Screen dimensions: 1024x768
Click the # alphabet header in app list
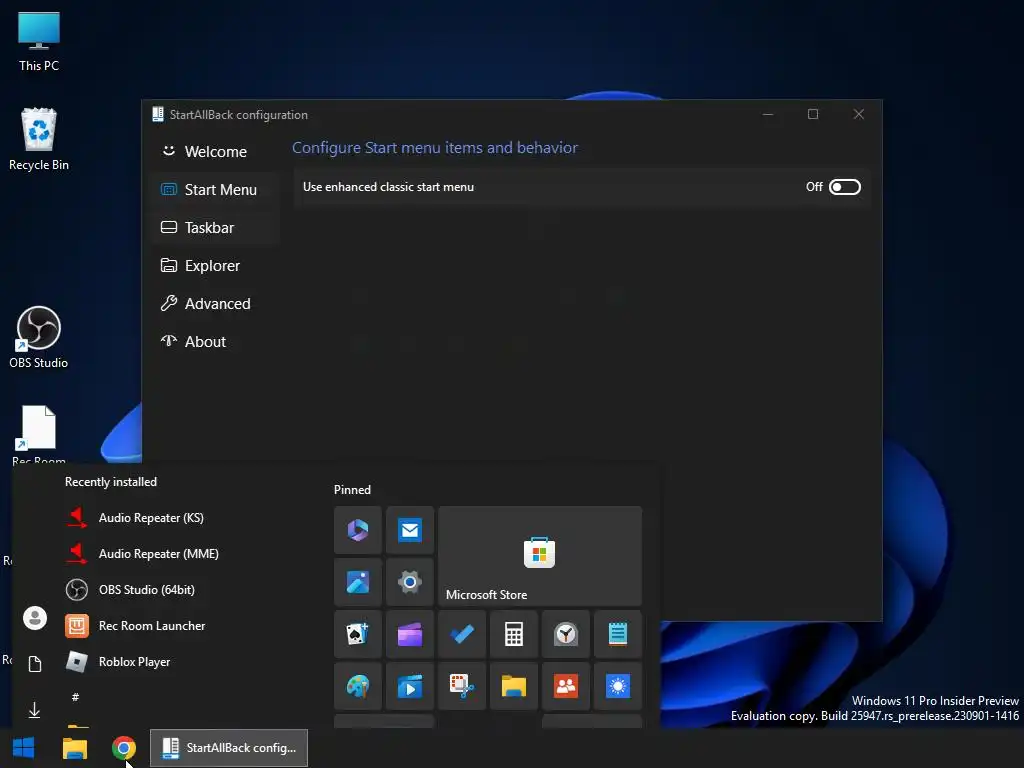pyautogui.click(x=75, y=697)
